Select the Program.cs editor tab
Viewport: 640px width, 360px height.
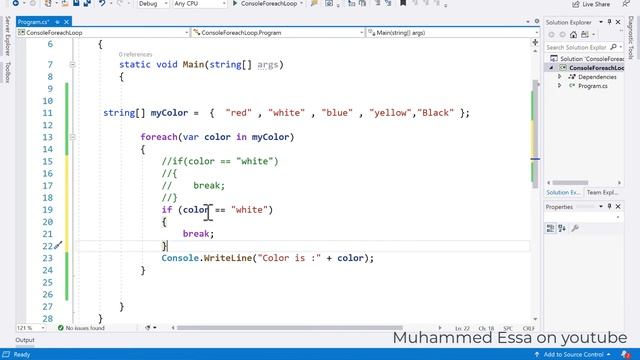[33, 22]
